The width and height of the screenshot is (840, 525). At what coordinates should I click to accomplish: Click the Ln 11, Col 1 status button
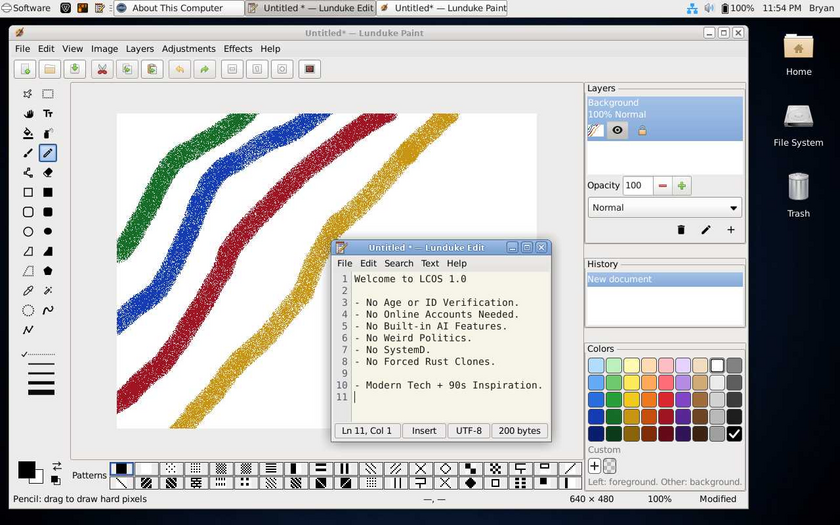coord(367,431)
